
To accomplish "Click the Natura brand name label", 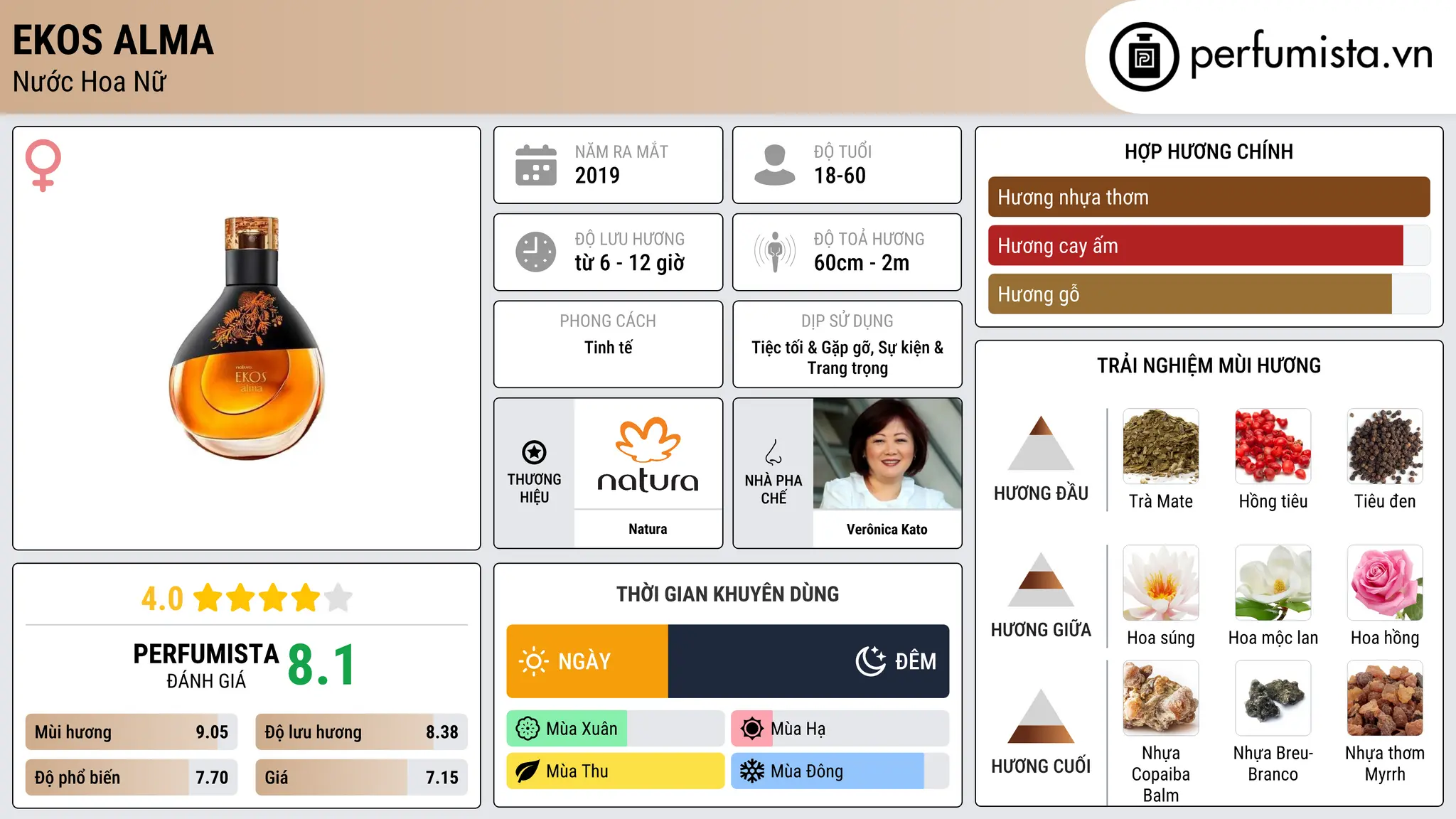I will (648, 529).
